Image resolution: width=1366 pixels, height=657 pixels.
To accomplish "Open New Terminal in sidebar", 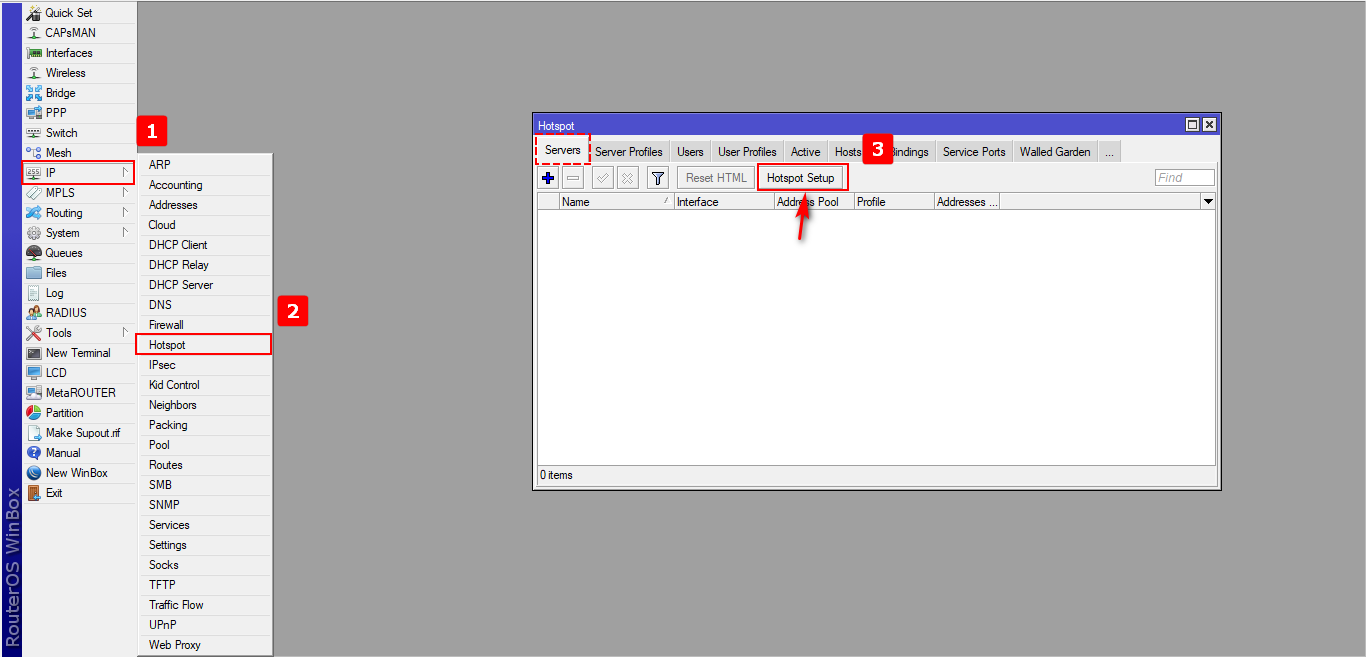I will (x=77, y=353).
